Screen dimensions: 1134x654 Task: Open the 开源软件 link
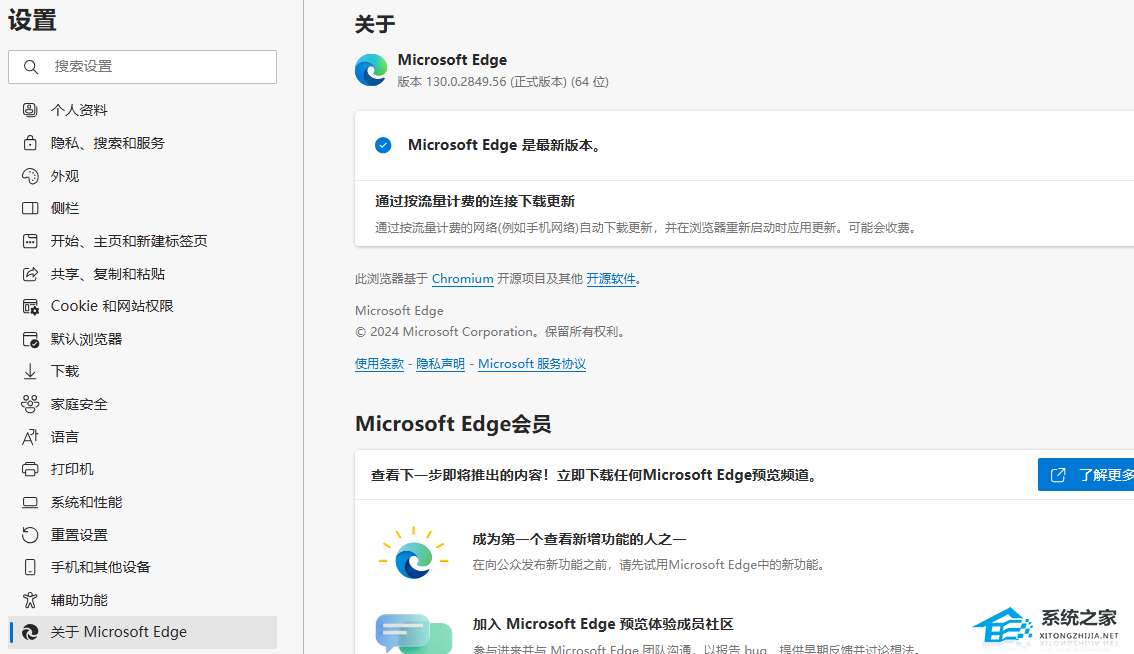point(610,279)
